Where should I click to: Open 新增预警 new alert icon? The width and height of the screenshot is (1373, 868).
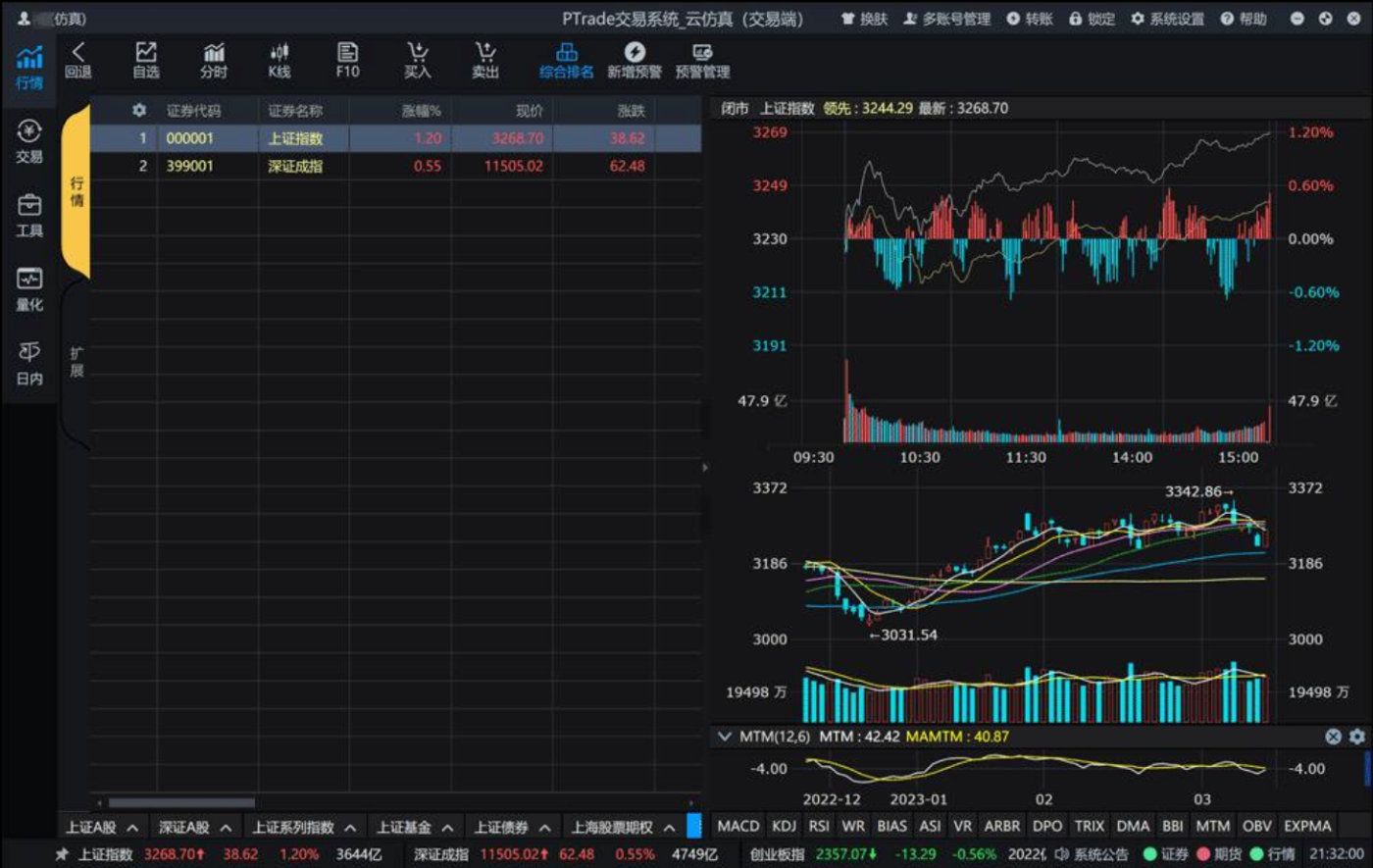pyautogui.click(x=635, y=61)
